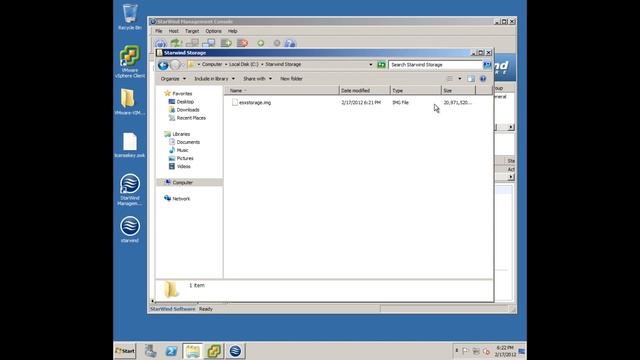
Task: Click the Explorer forward navigation arrow
Action: (175, 65)
